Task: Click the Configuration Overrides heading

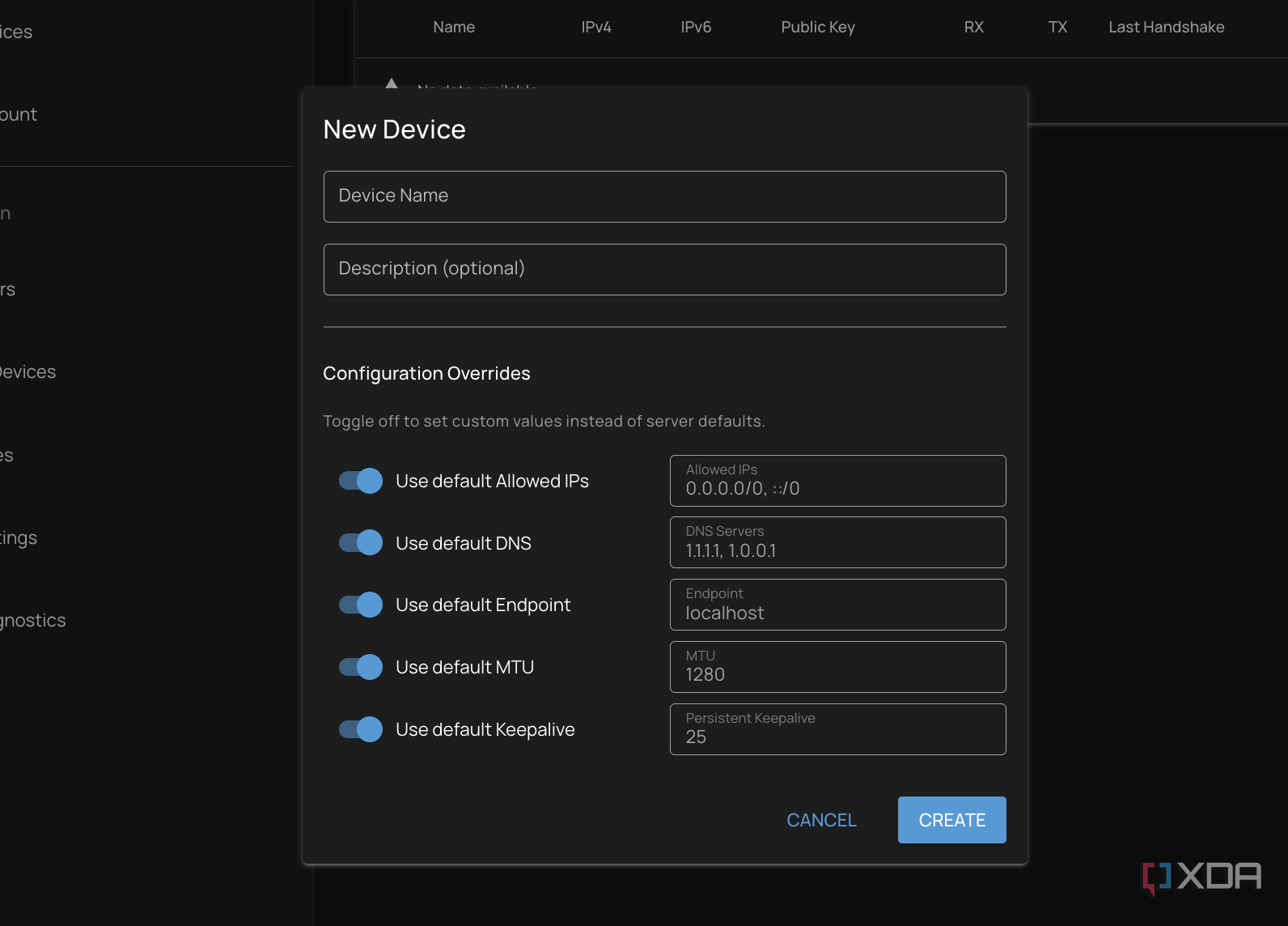Action: tap(427, 373)
